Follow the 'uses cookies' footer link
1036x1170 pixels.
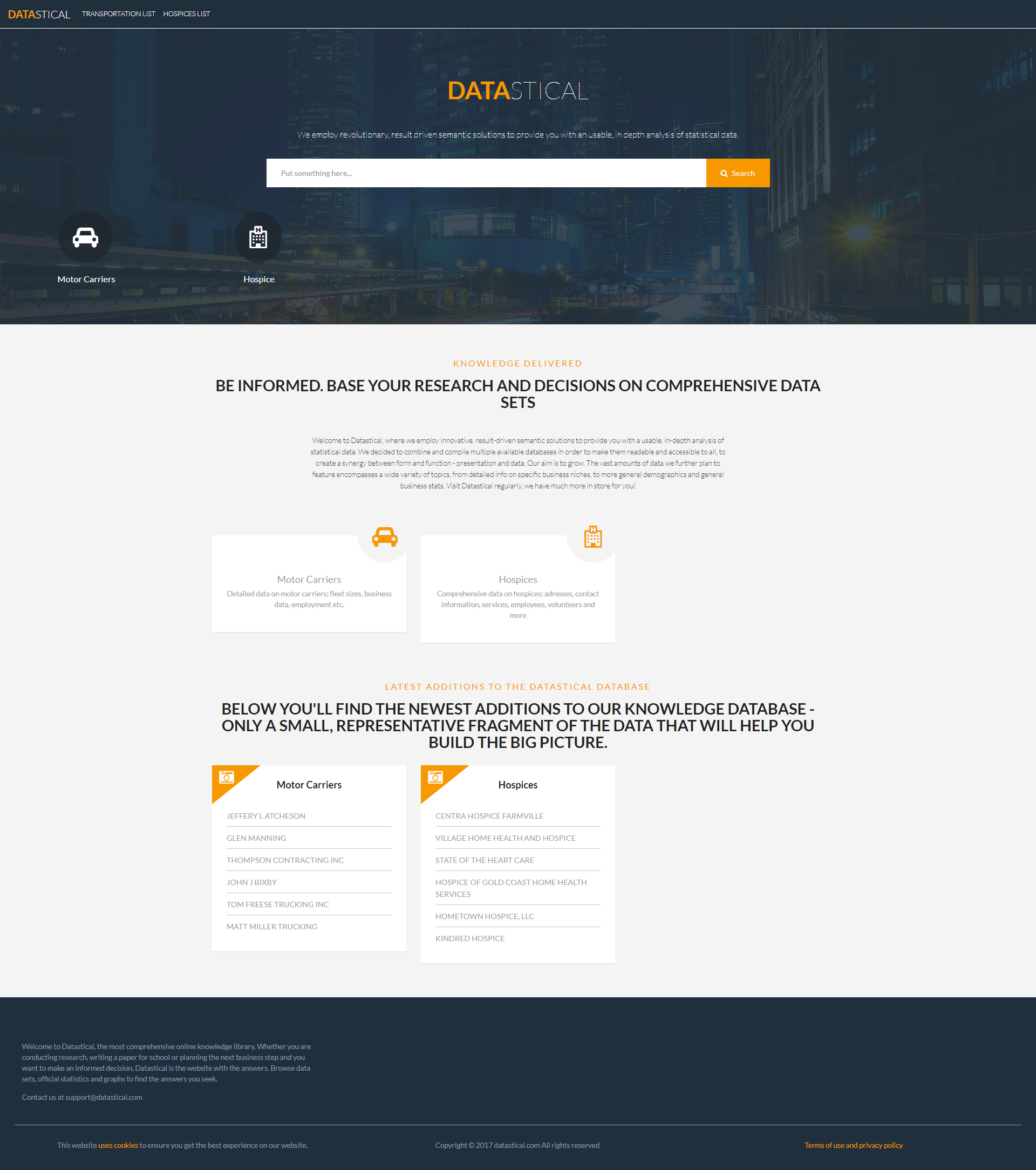coord(118,1145)
